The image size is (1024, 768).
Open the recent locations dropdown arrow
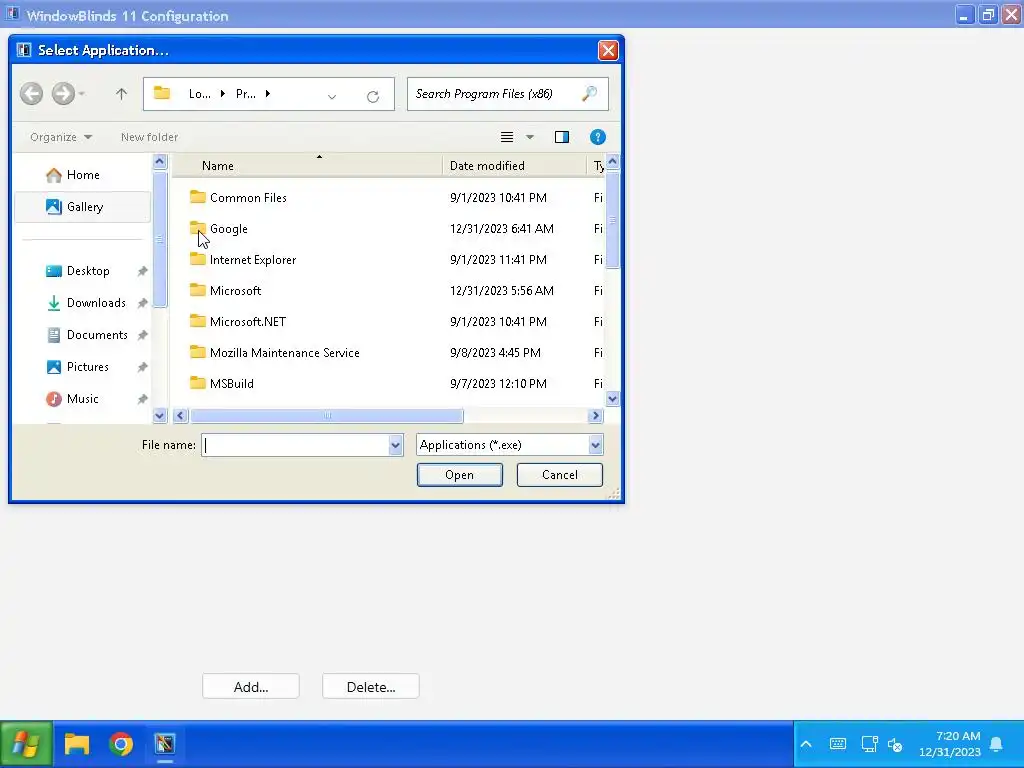tap(82, 94)
